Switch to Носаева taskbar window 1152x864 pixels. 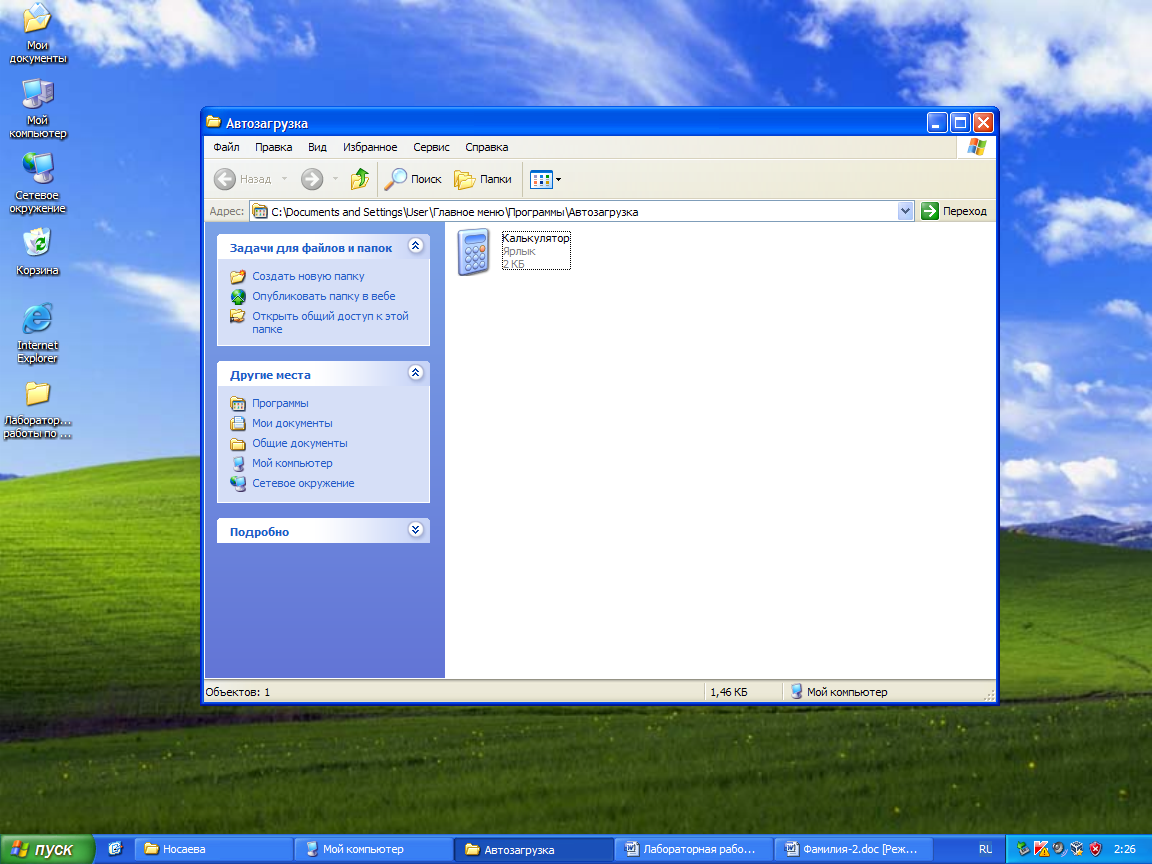[x=214, y=849]
